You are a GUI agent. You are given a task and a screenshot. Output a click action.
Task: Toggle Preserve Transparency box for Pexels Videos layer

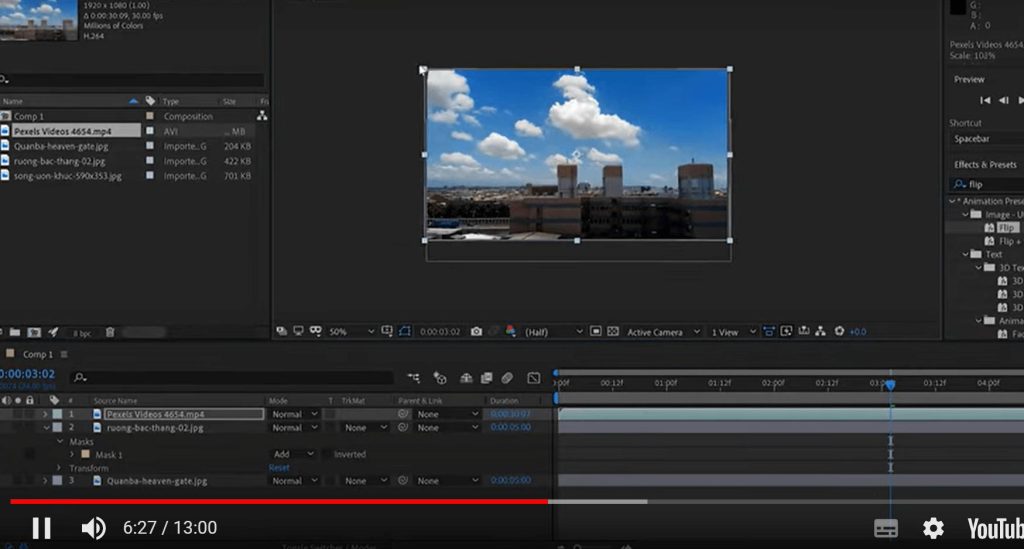[330, 415]
